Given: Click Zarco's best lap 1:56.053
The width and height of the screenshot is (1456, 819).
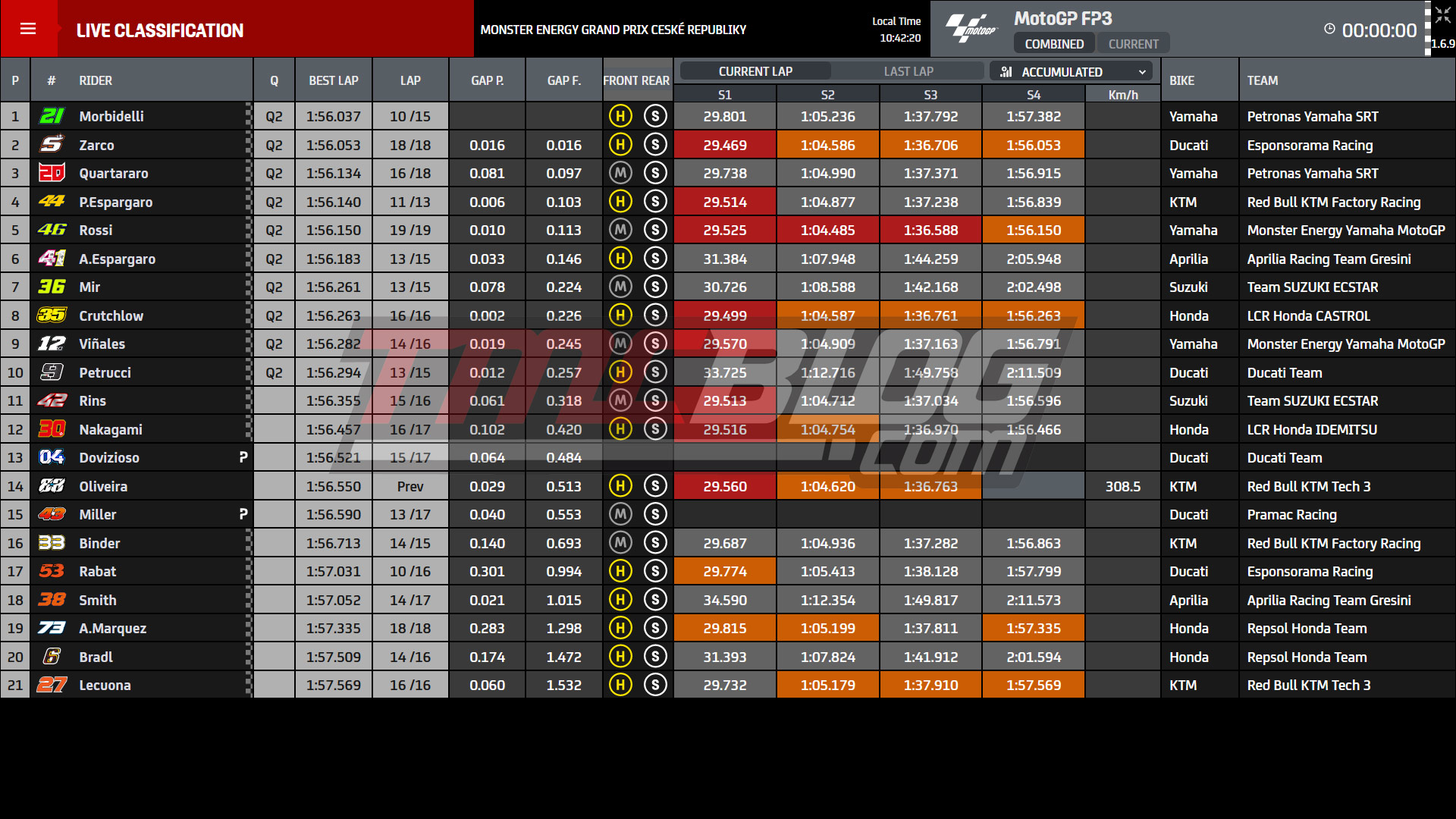Looking at the screenshot, I should [x=334, y=145].
